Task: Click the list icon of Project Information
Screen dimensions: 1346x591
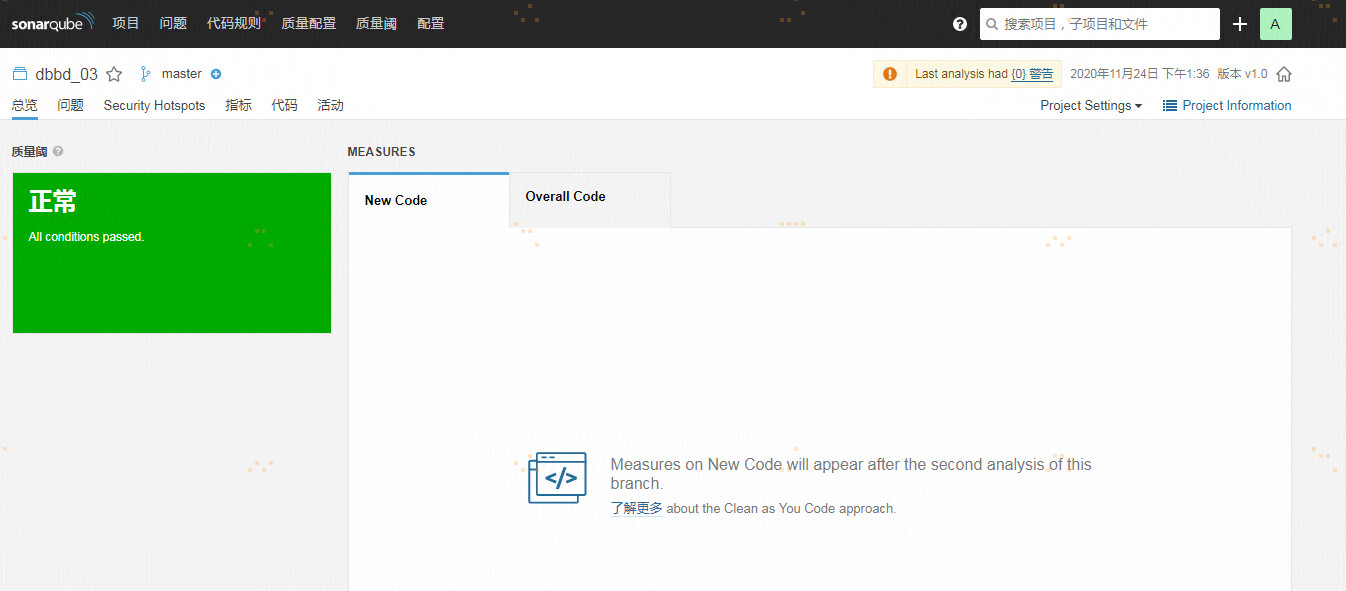Action: [1169, 105]
